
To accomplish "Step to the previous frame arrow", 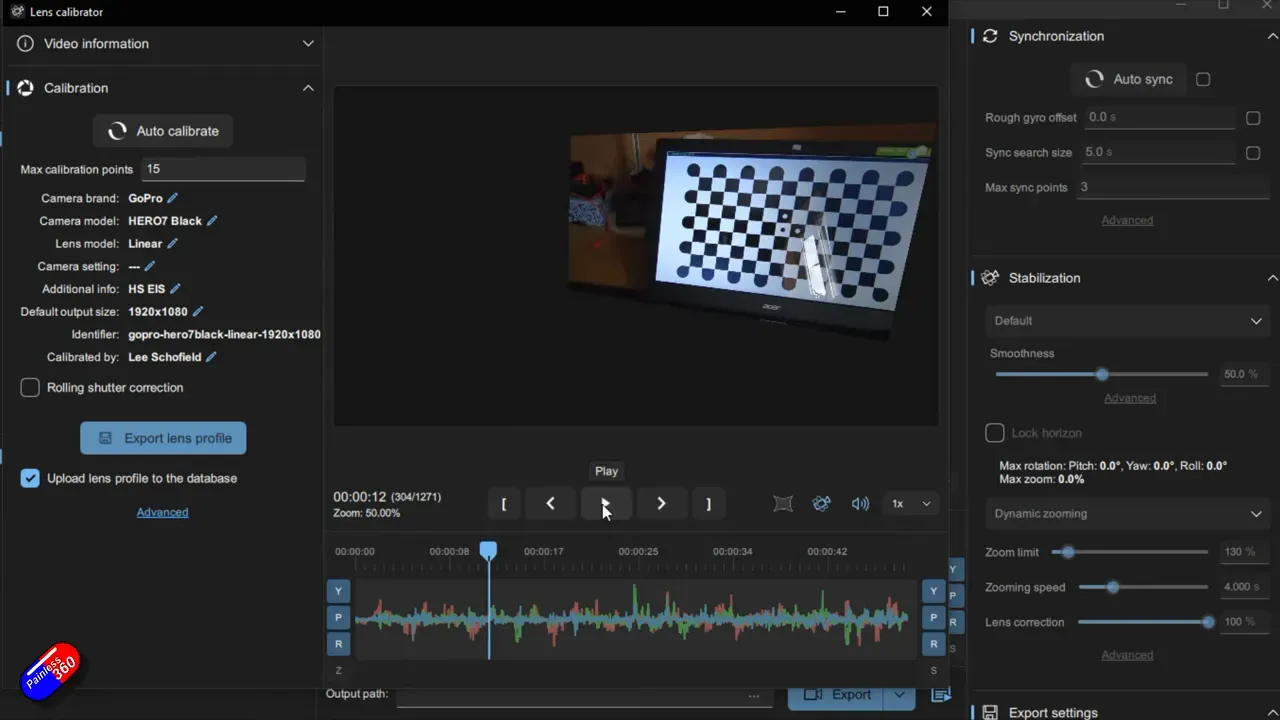I will coord(550,504).
